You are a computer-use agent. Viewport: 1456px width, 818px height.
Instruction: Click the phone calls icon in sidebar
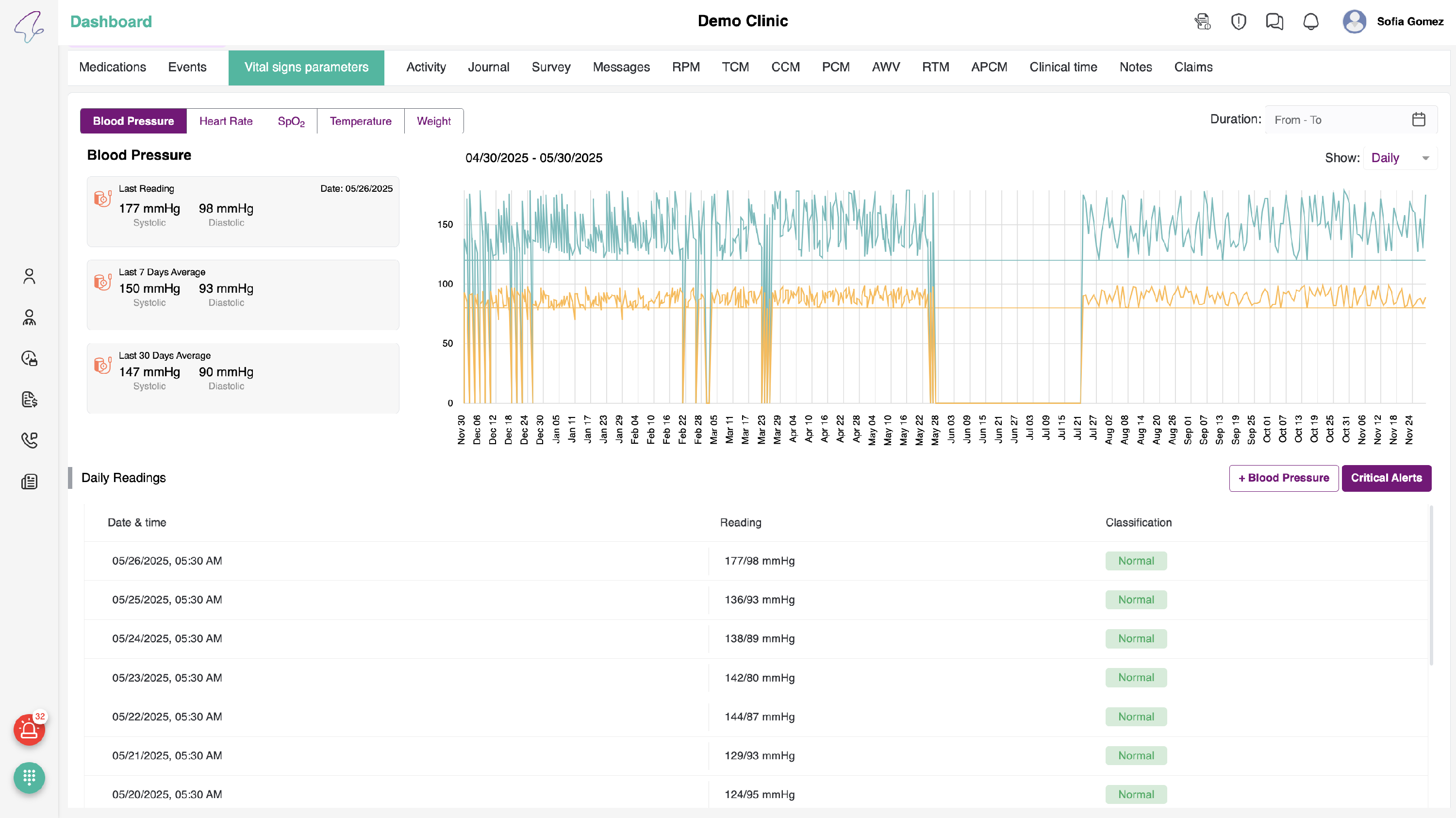click(29, 440)
